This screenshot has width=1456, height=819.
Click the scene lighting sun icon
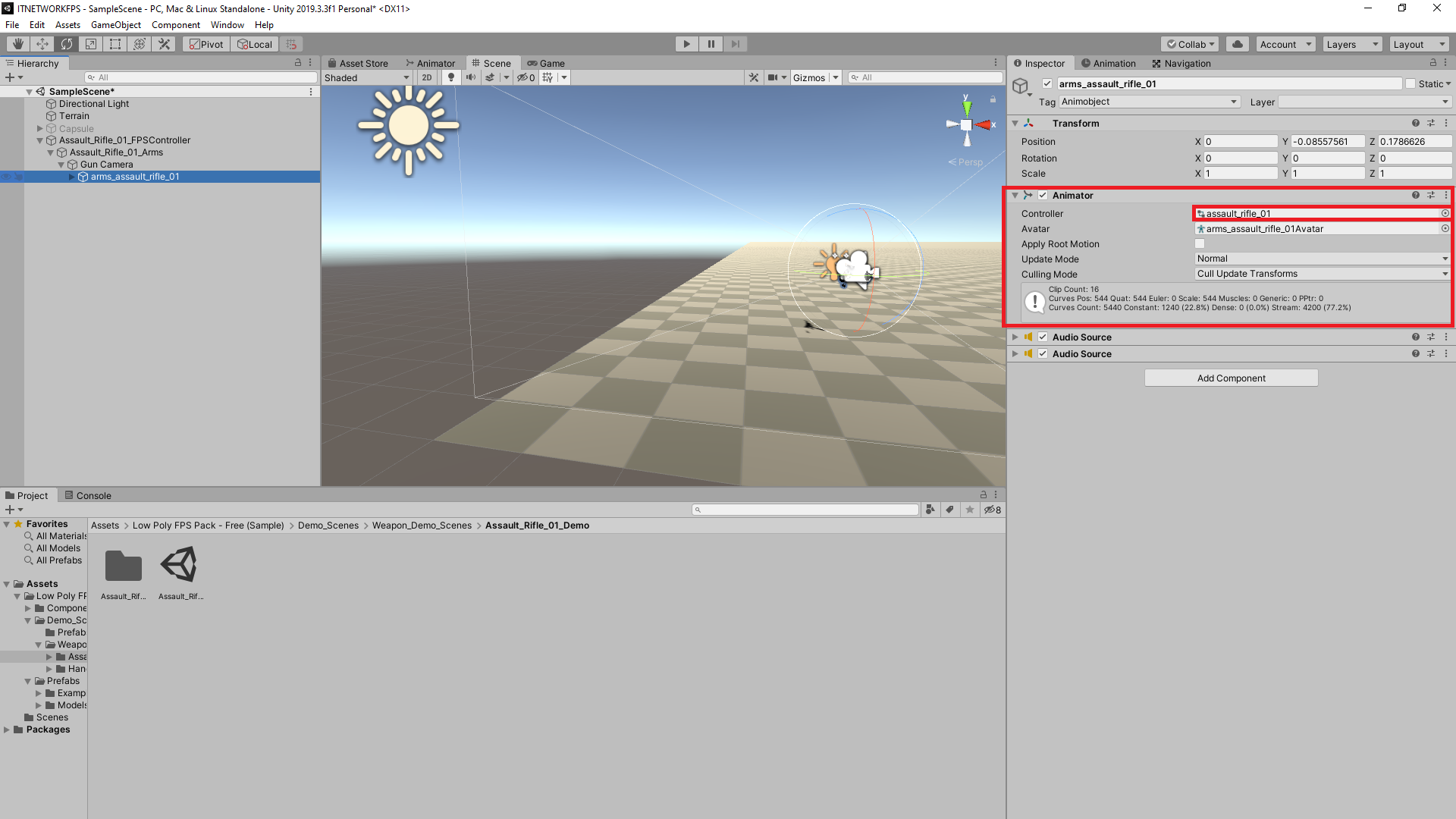pyautogui.click(x=451, y=77)
